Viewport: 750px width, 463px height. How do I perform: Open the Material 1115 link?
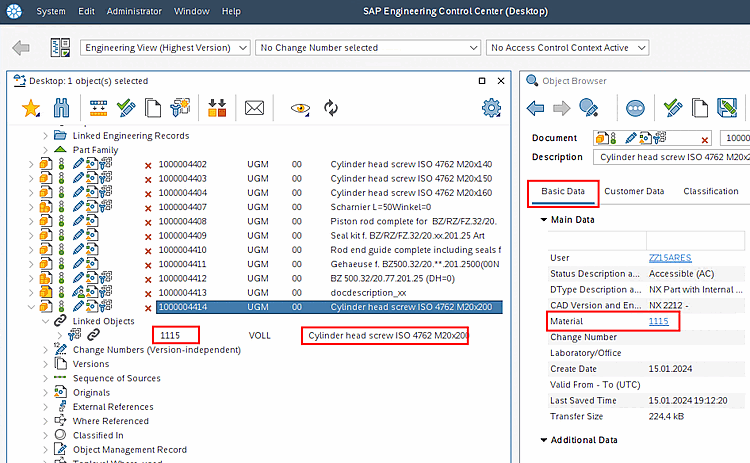coord(658,321)
